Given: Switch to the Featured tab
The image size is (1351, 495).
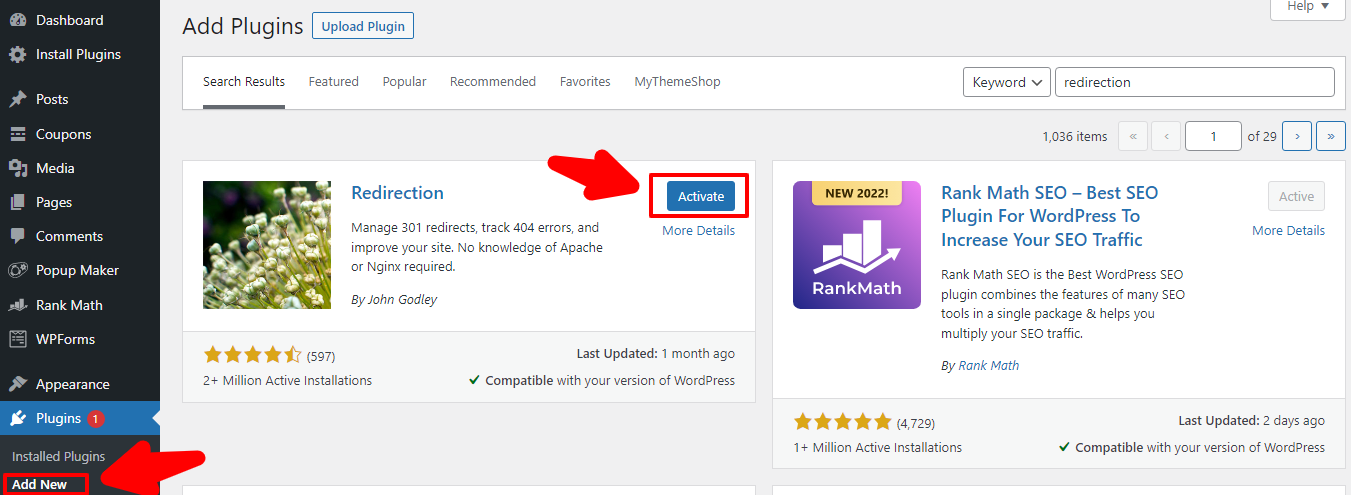Looking at the screenshot, I should (x=334, y=82).
